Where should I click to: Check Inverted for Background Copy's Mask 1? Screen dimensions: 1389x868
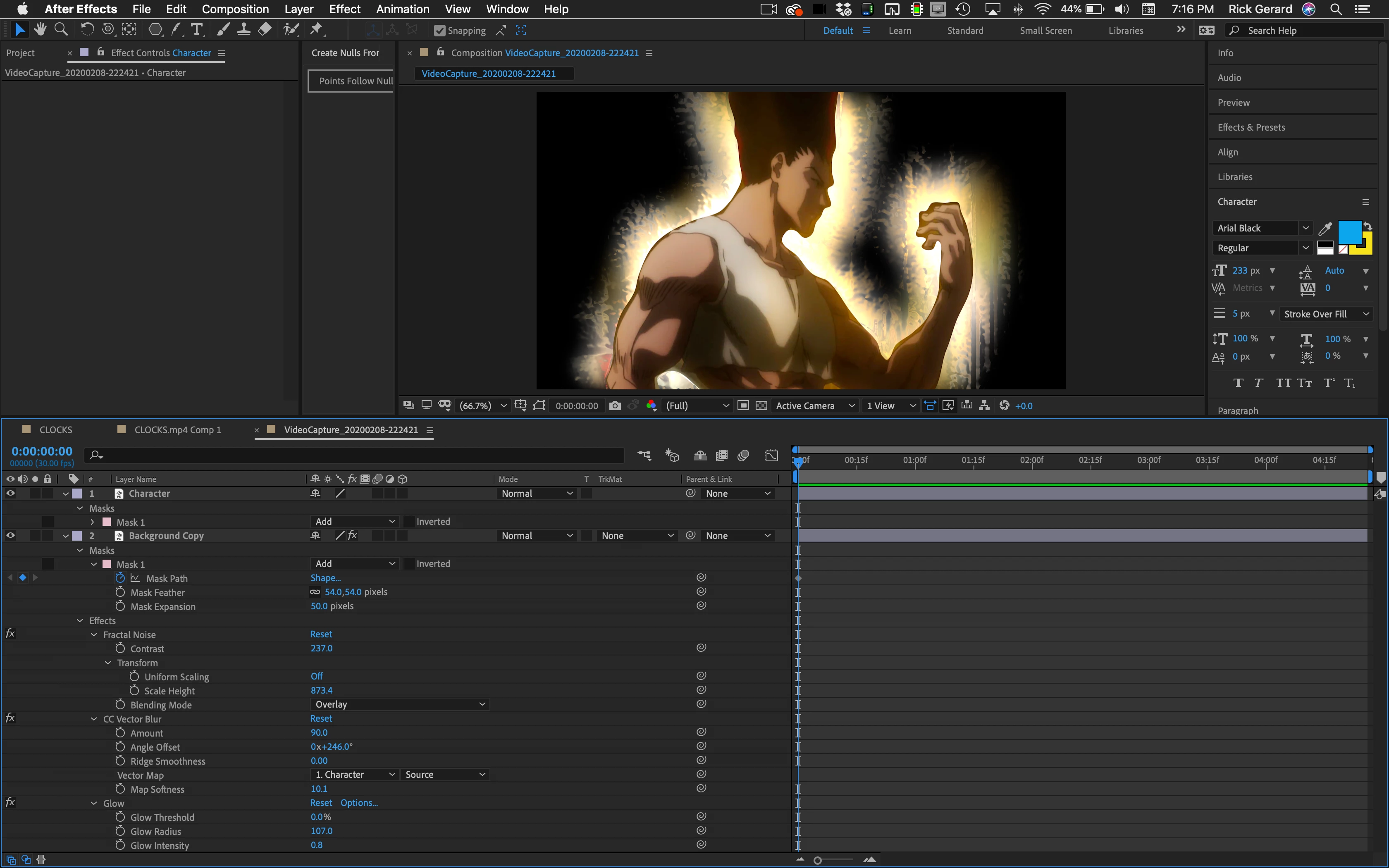(409, 564)
